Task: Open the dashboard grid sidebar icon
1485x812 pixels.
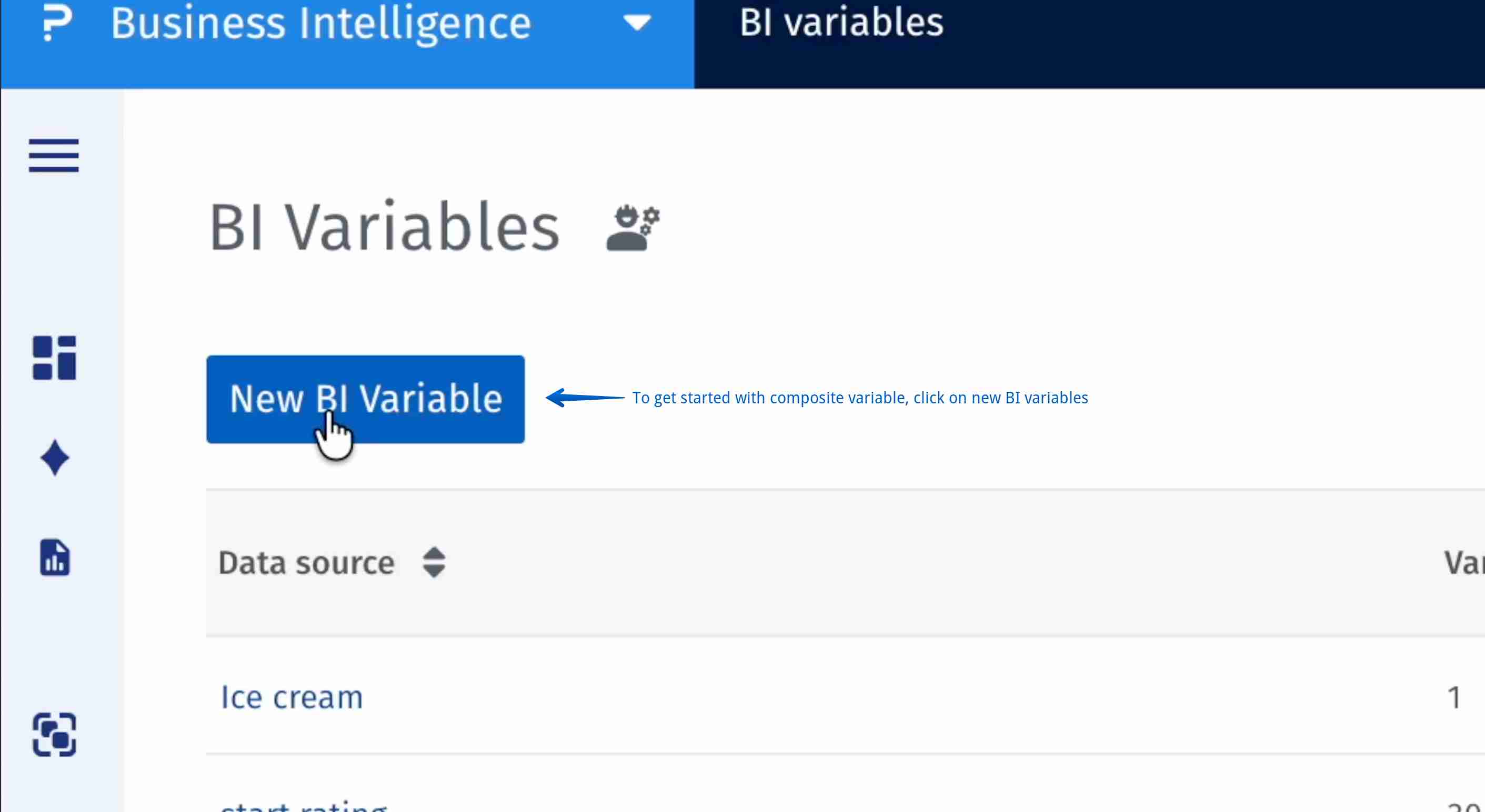Action: coord(54,358)
